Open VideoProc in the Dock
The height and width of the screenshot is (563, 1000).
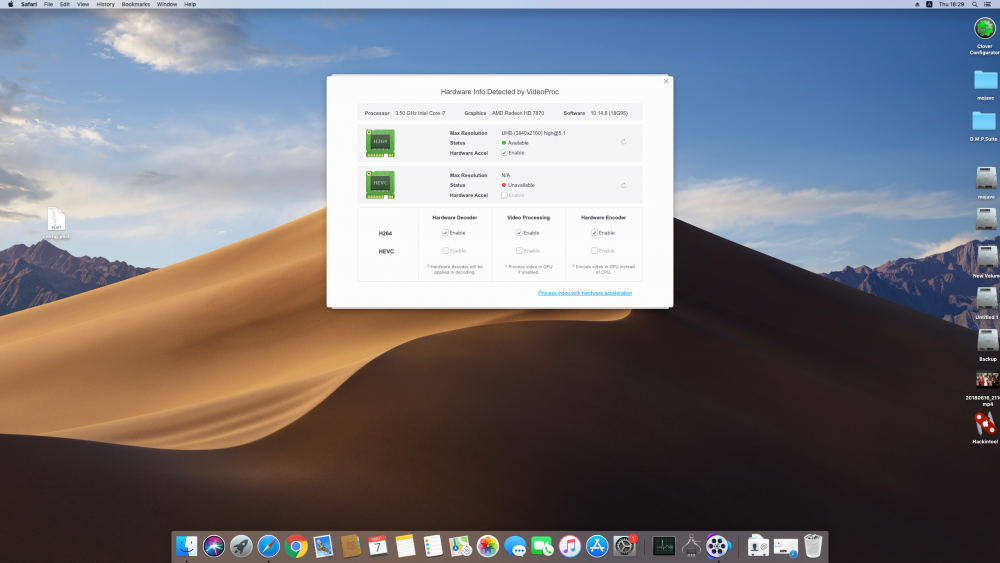[717, 546]
